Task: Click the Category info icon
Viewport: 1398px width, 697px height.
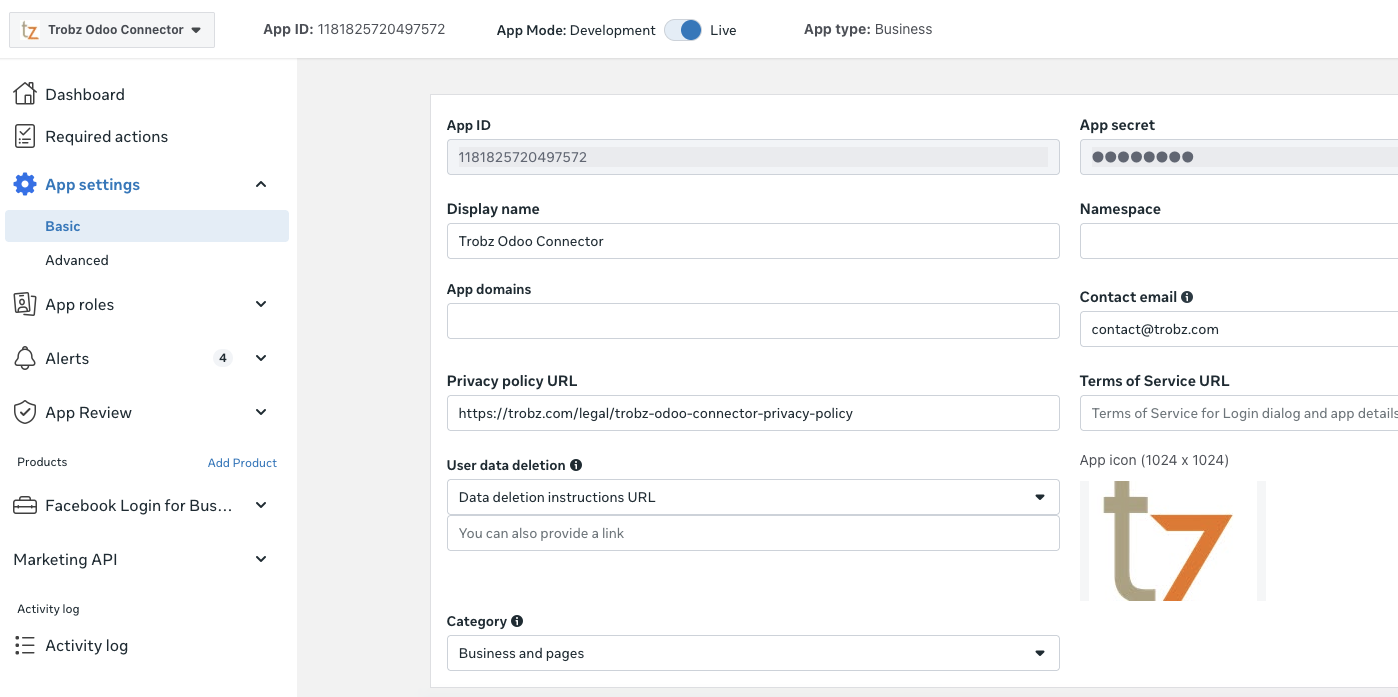Action: click(517, 621)
